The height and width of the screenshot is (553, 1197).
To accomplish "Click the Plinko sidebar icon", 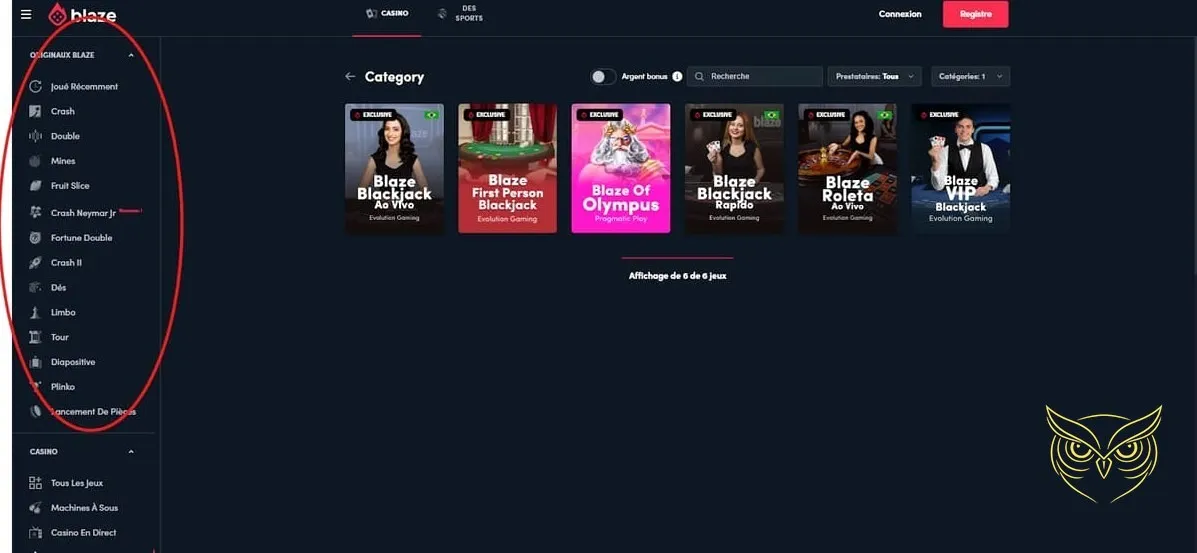I will pyautogui.click(x=35, y=386).
